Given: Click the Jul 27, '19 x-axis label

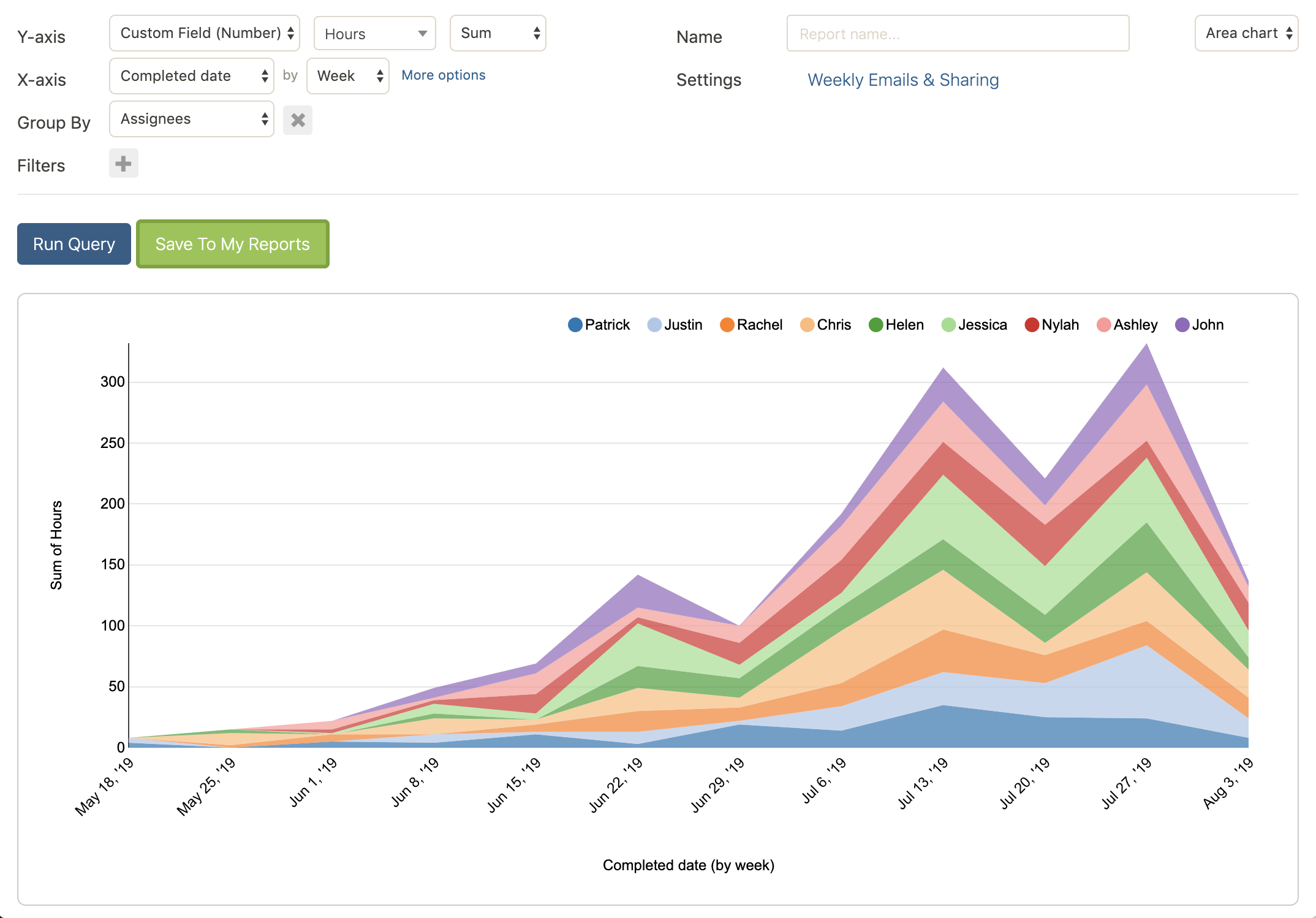Looking at the screenshot, I should [x=1127, y=783].
